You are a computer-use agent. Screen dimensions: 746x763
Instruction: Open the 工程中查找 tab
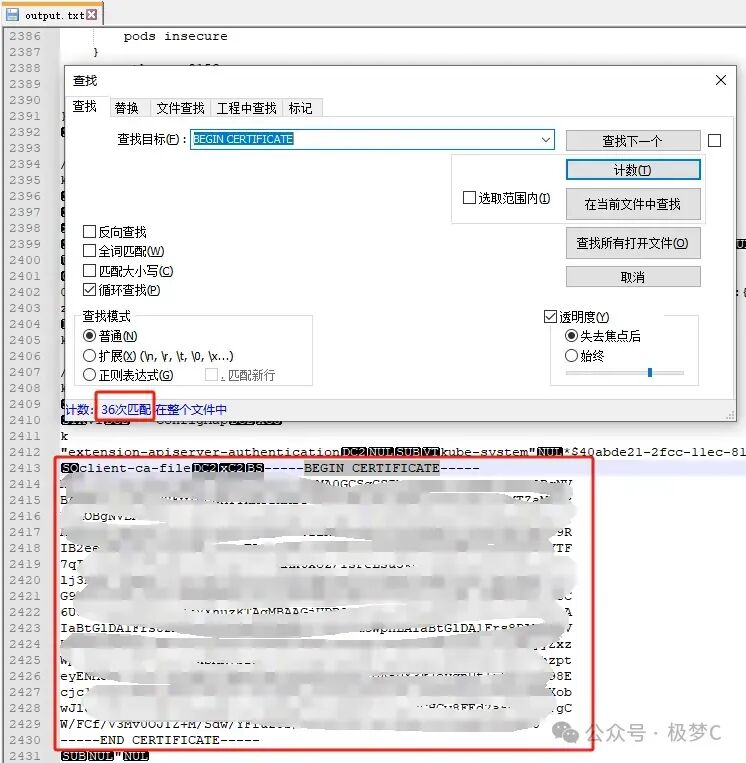click(x=246, y=108)
